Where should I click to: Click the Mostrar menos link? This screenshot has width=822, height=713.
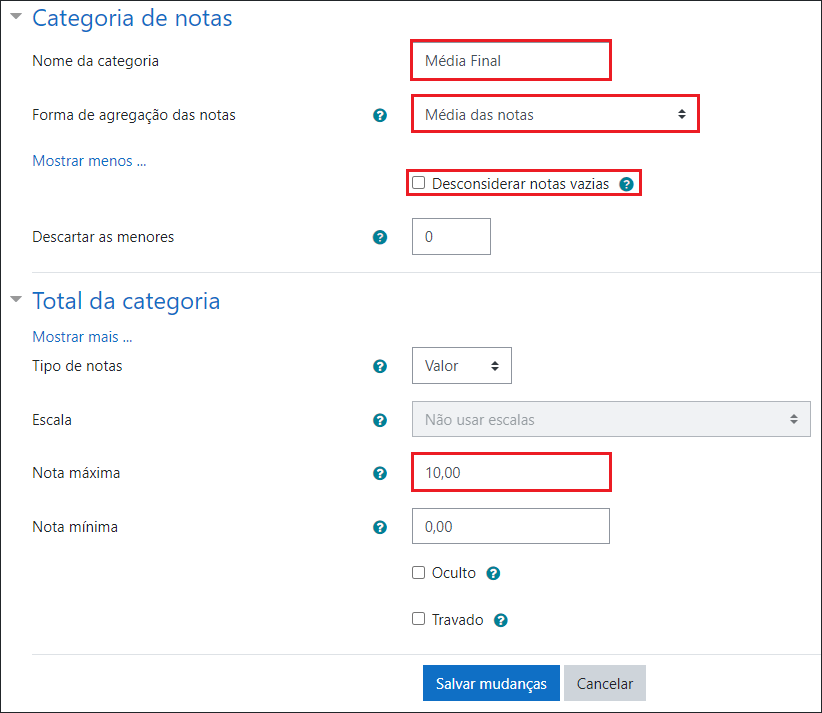point(89,161)
